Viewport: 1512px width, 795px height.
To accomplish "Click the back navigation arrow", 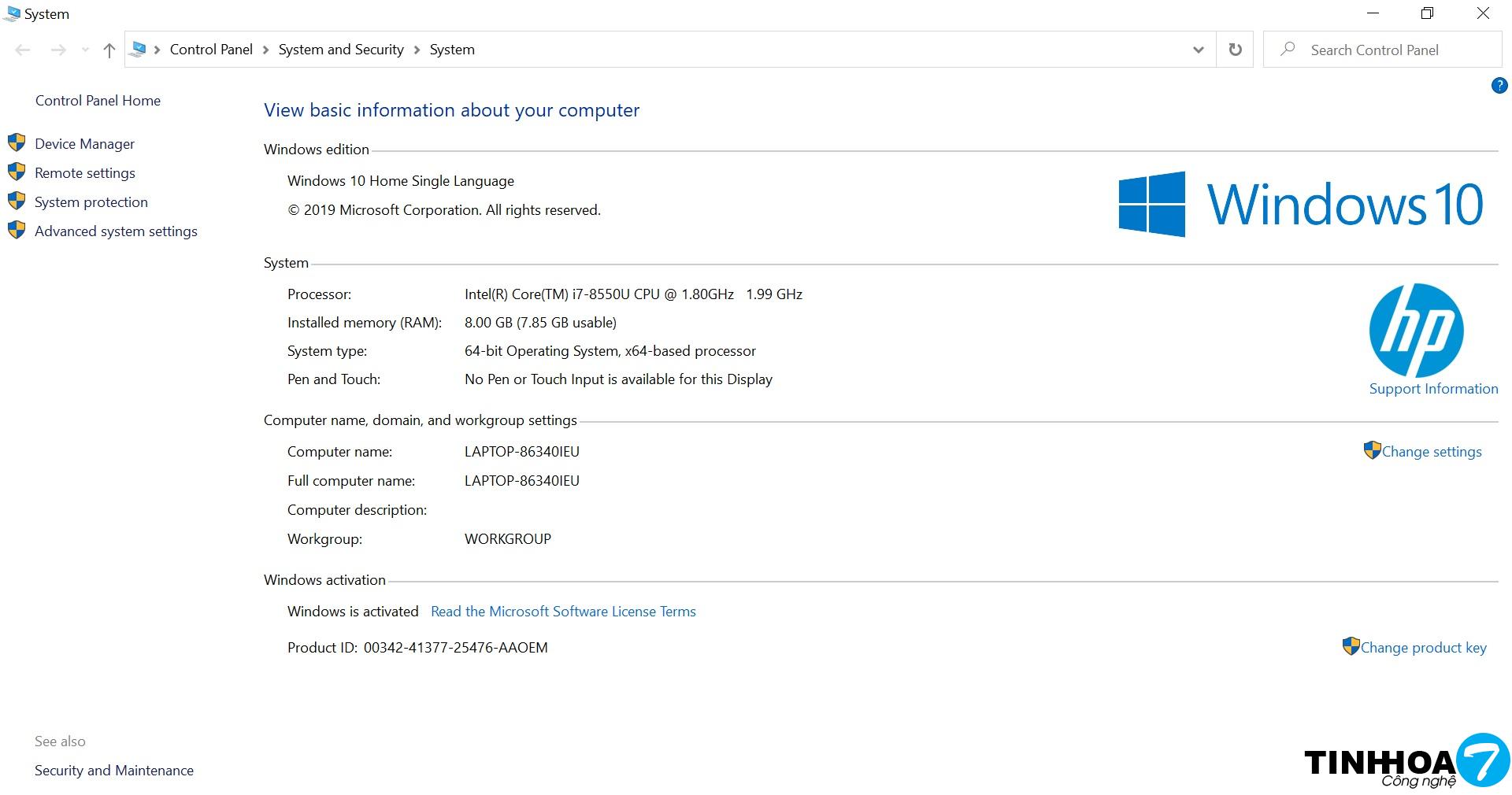I will click(23, 50).
